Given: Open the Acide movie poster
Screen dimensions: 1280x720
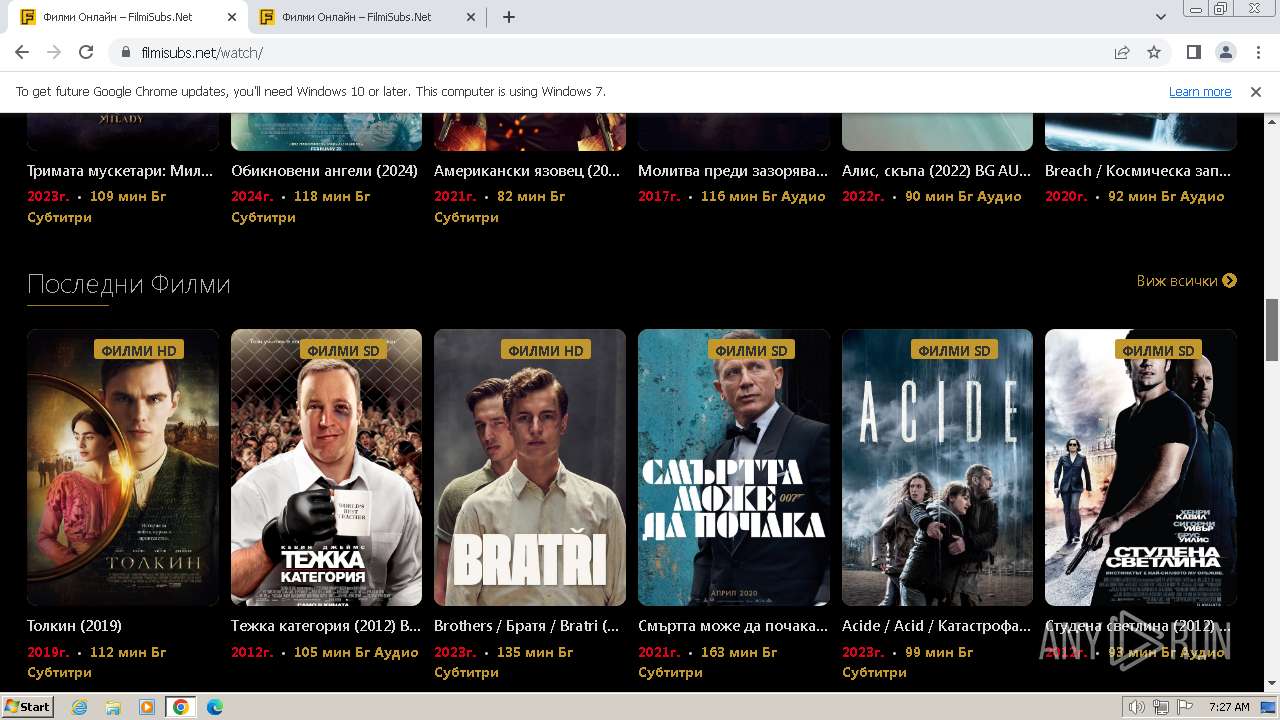Looking at the screenshot, I should point(937,467).
